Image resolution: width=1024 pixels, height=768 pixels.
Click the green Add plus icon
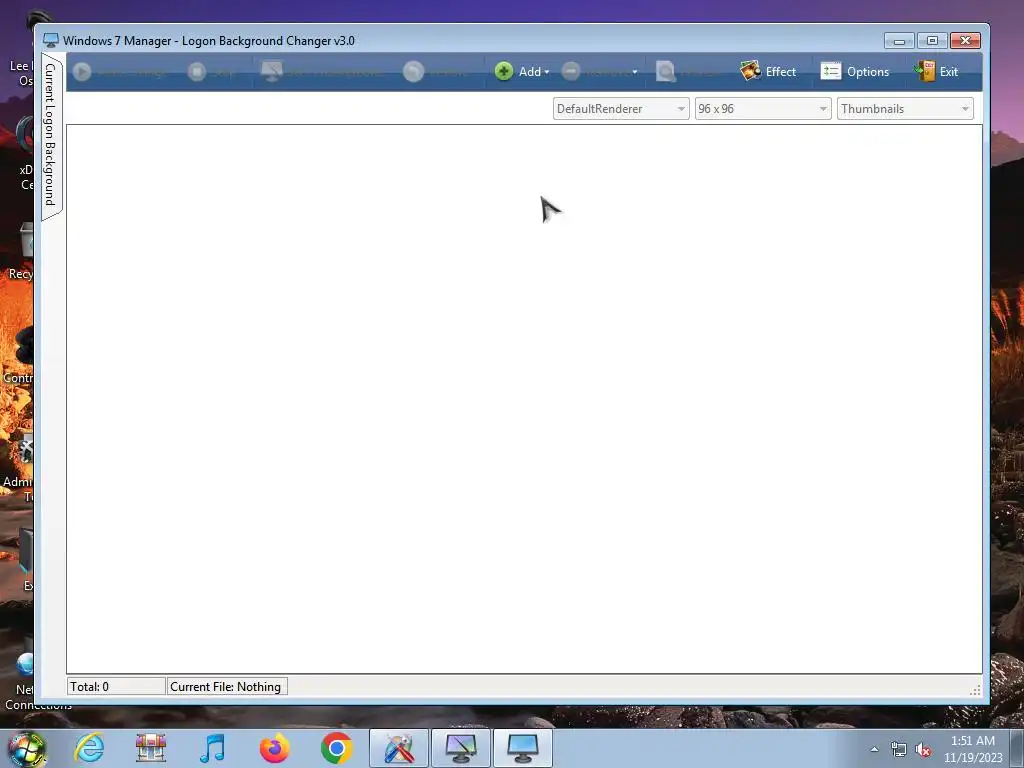click(504, 71)
